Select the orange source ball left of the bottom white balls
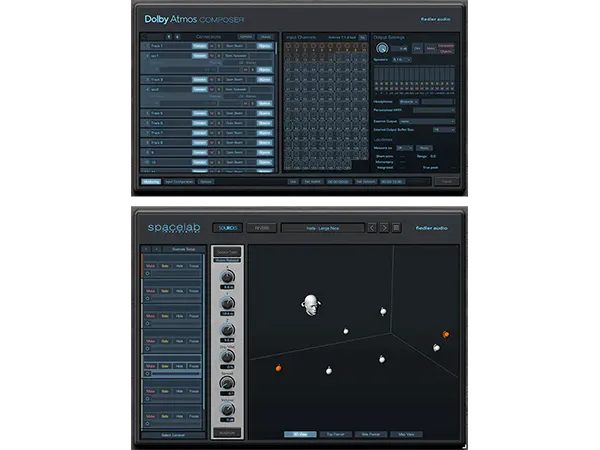 pyautogui.click(x=279, y=368)
